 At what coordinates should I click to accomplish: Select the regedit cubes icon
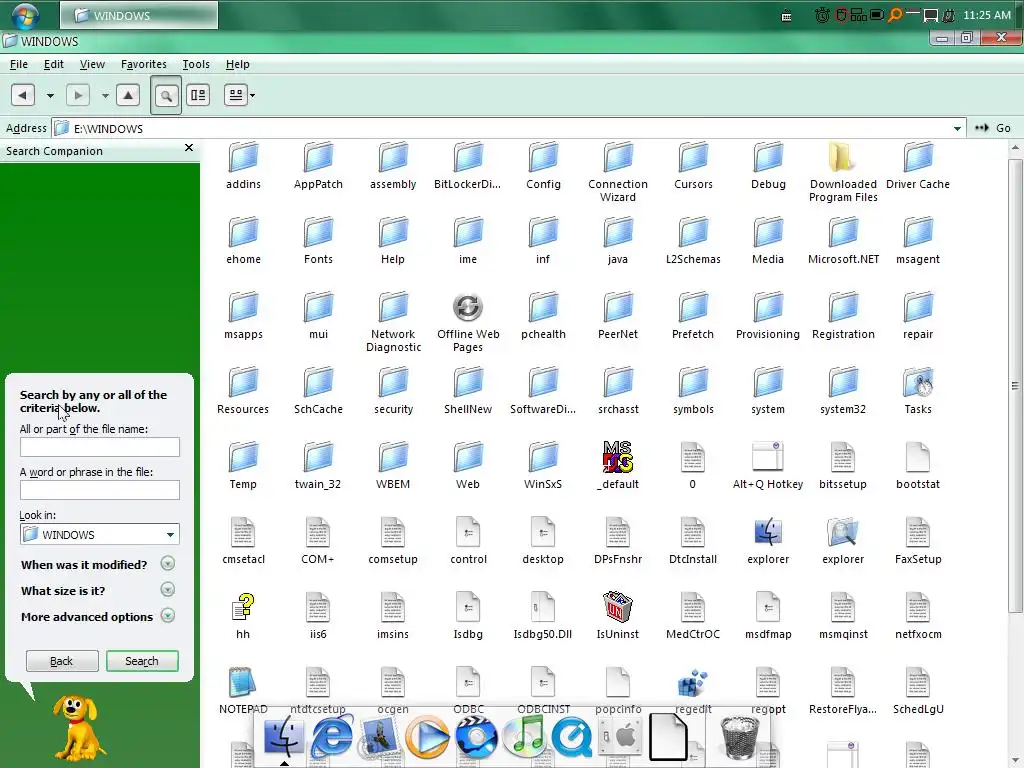point(692,682)
